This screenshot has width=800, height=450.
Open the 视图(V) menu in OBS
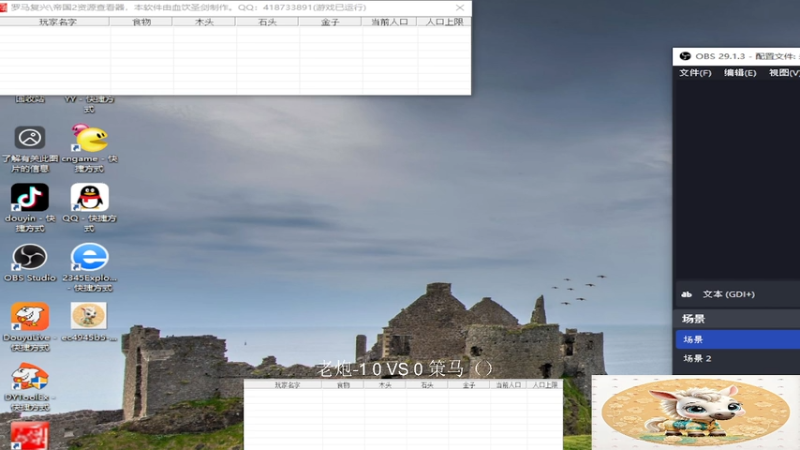click(x=784, y=73)
